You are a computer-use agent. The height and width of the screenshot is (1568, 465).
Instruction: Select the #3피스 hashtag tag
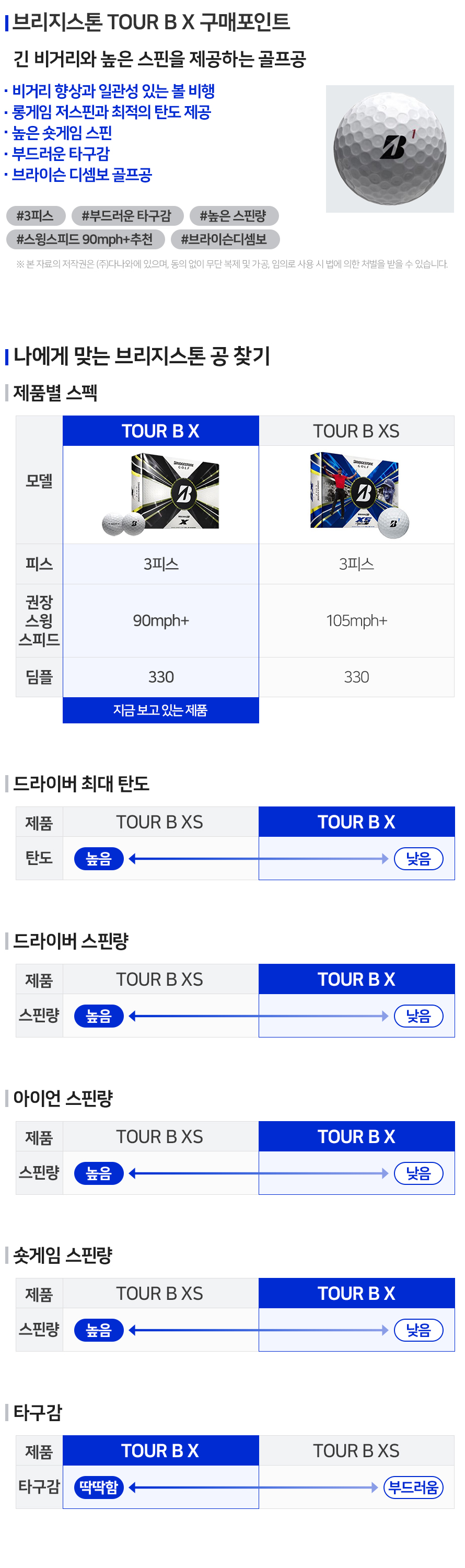pos(36,215)
